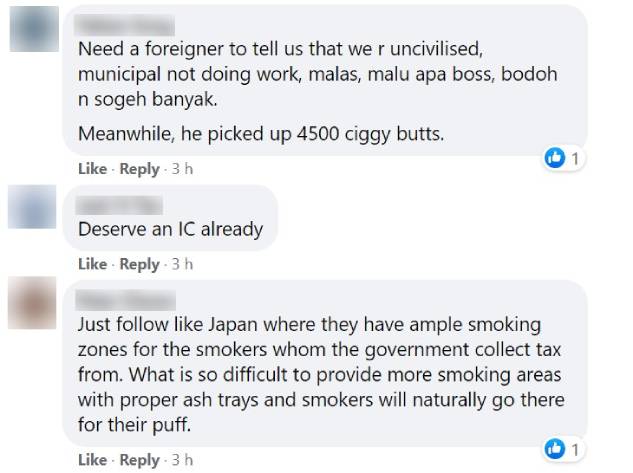Like the comment about Japan smoking zones

click(92, 460)
